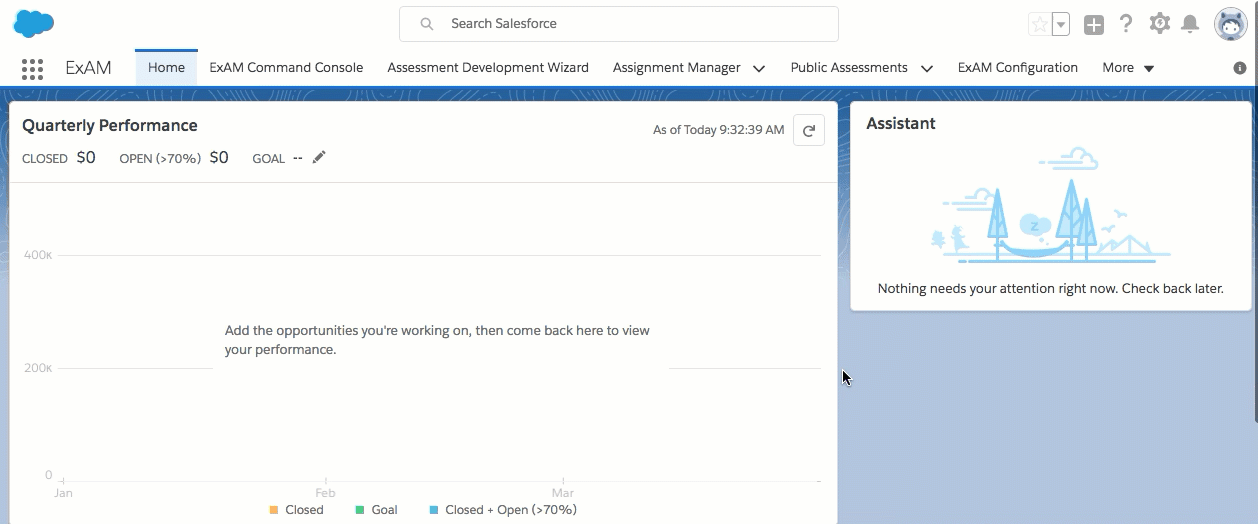This screenshot has width=1258, height=524.
Task: Edit the goal with pencil icon
Action: tap(319, 157)
